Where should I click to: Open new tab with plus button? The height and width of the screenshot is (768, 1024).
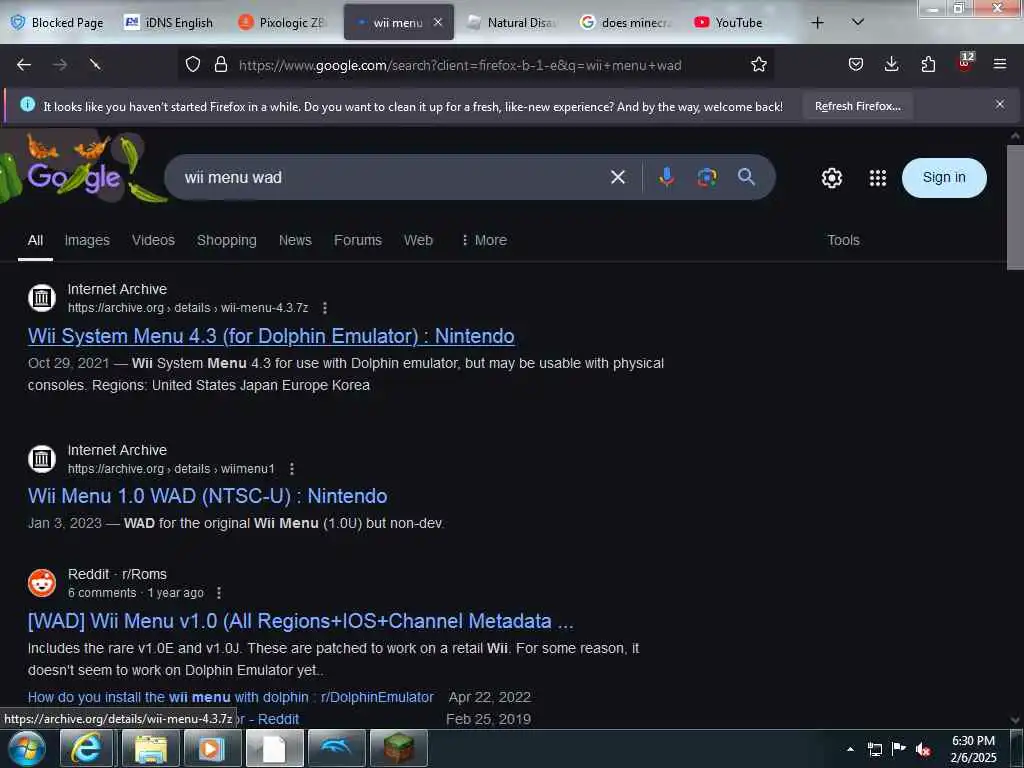tap(817, 23)
